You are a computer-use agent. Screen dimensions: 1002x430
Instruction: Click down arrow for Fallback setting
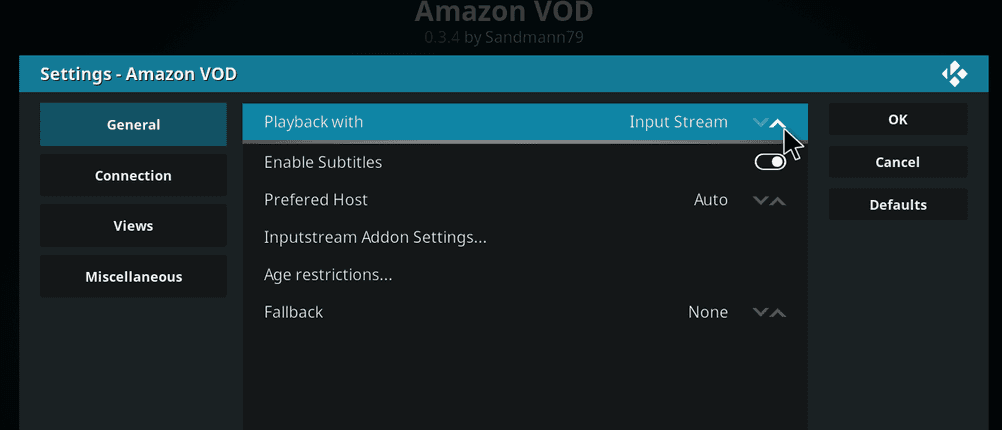[761, 312]
